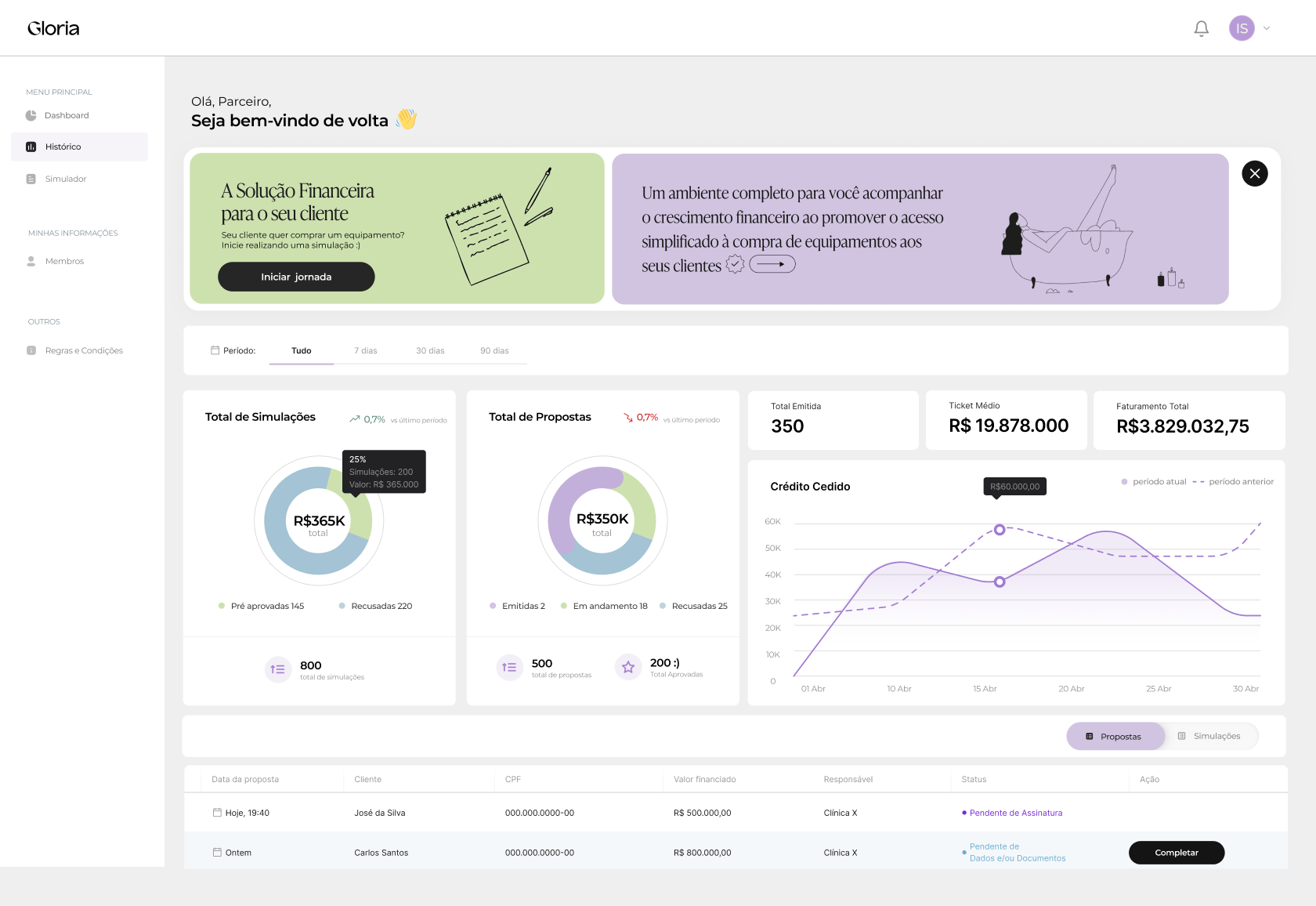Image resolution: width=1316 pixels, height=906 pixels.
Task: Click the total de simulações list icon
Action: [x=278, y=669]
